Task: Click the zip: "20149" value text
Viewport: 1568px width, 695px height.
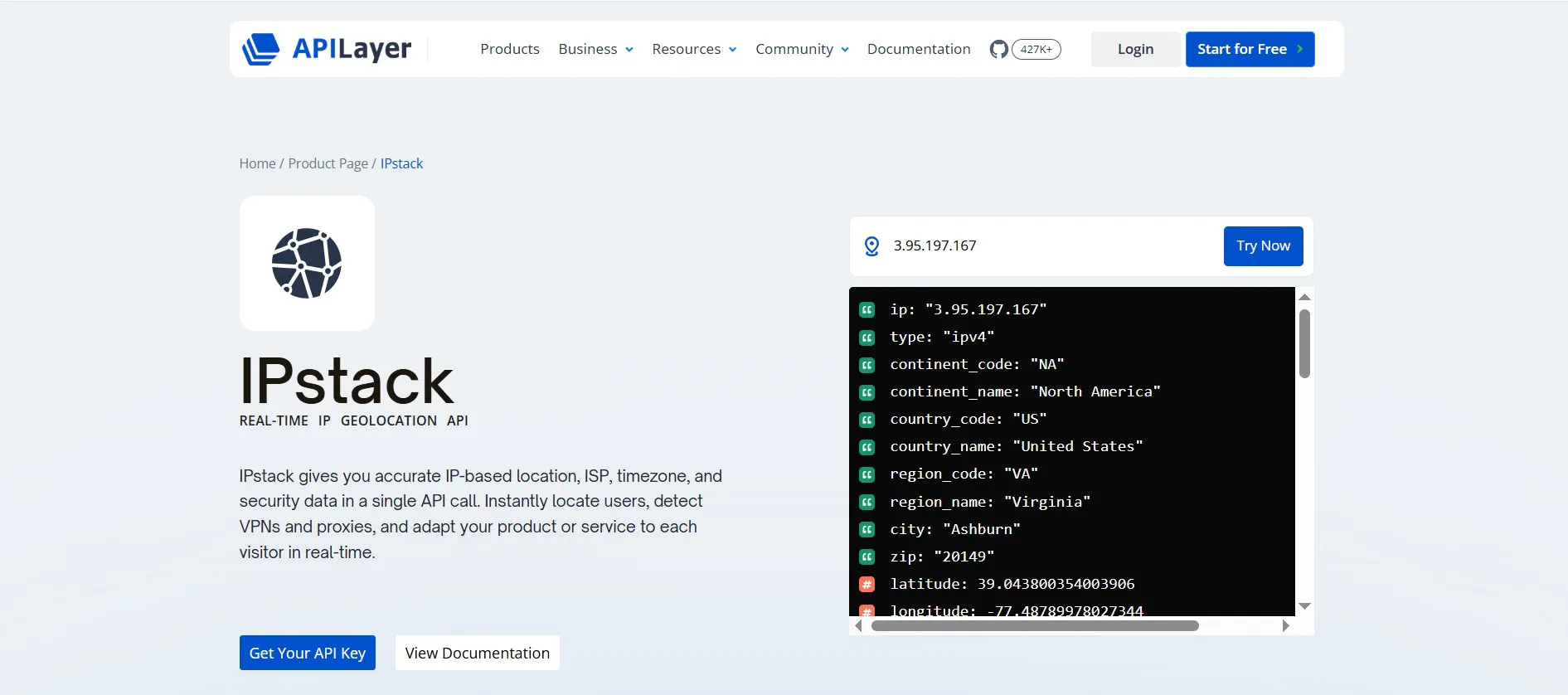Action: point(942,556)
